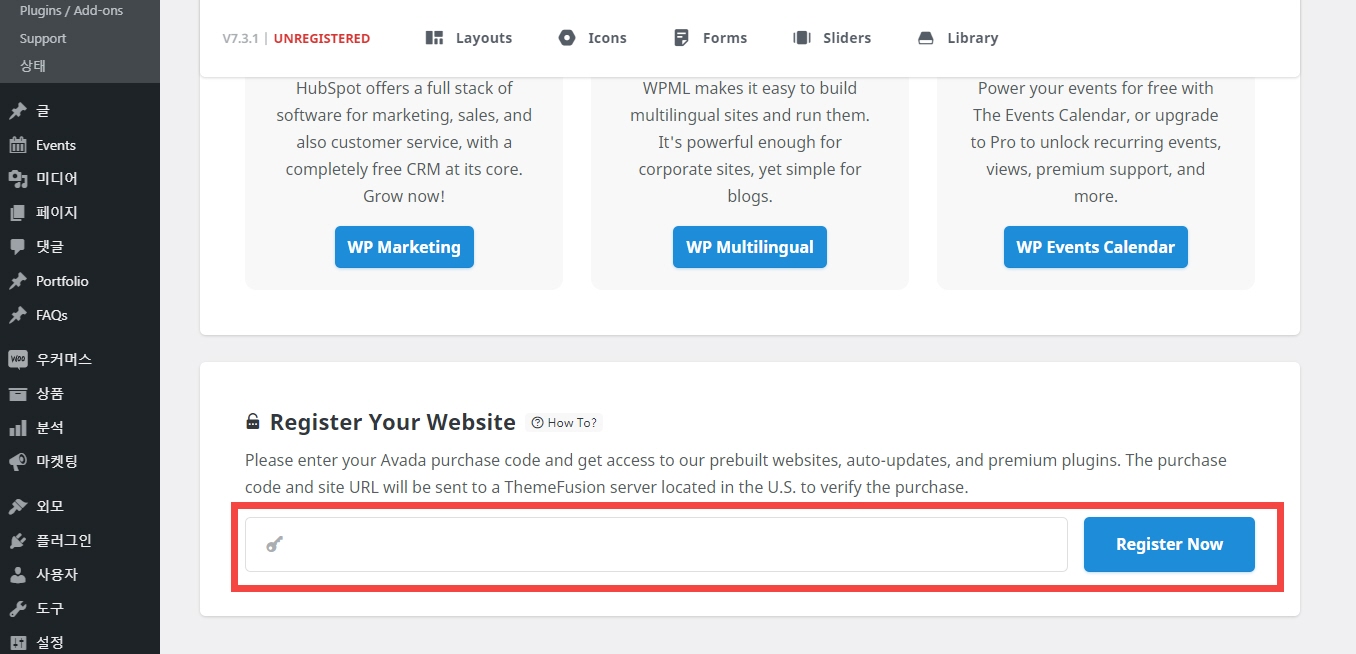1356x654 pixels.
Task: Click the plug icon beside 플러그인
Action: (x=18, y=540)
